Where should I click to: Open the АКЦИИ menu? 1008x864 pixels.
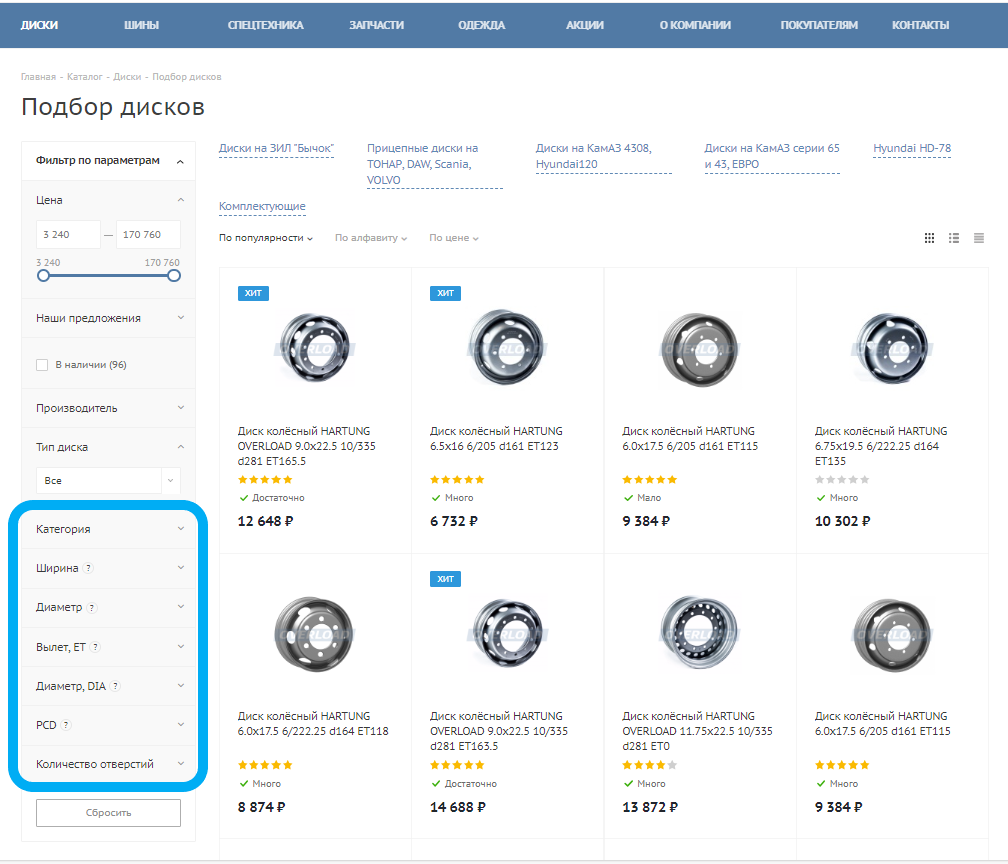(x=585, y=25)
